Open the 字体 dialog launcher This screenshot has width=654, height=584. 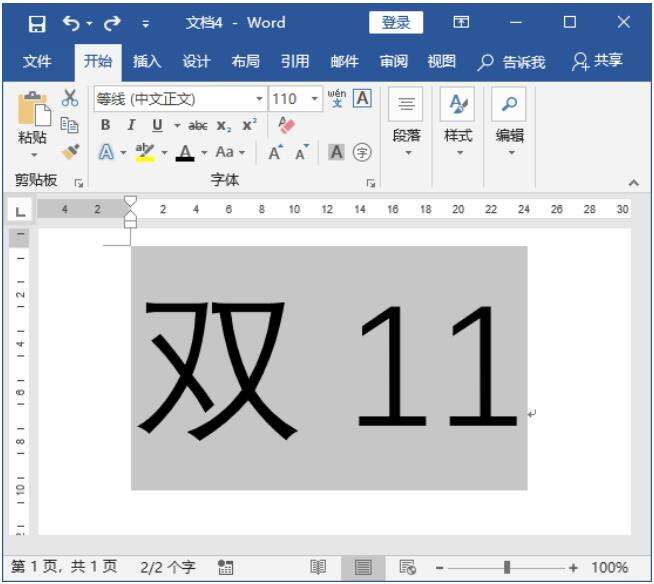coord(370,183)
